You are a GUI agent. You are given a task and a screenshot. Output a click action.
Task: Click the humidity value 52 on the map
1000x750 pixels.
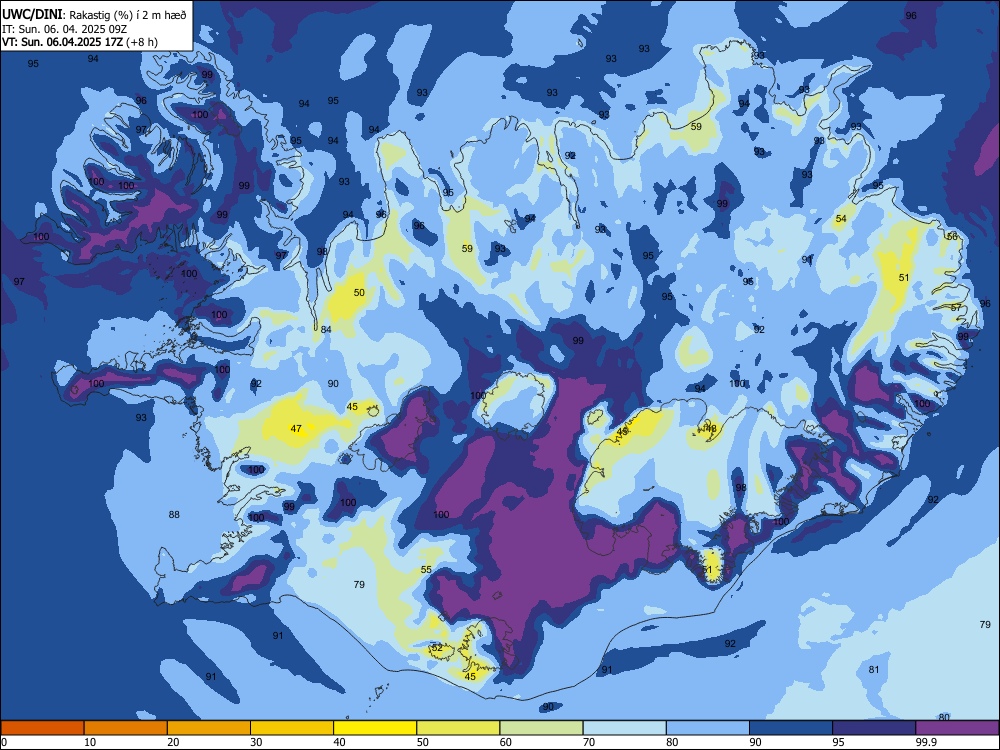pyautogui.click(x=437, y=648)
